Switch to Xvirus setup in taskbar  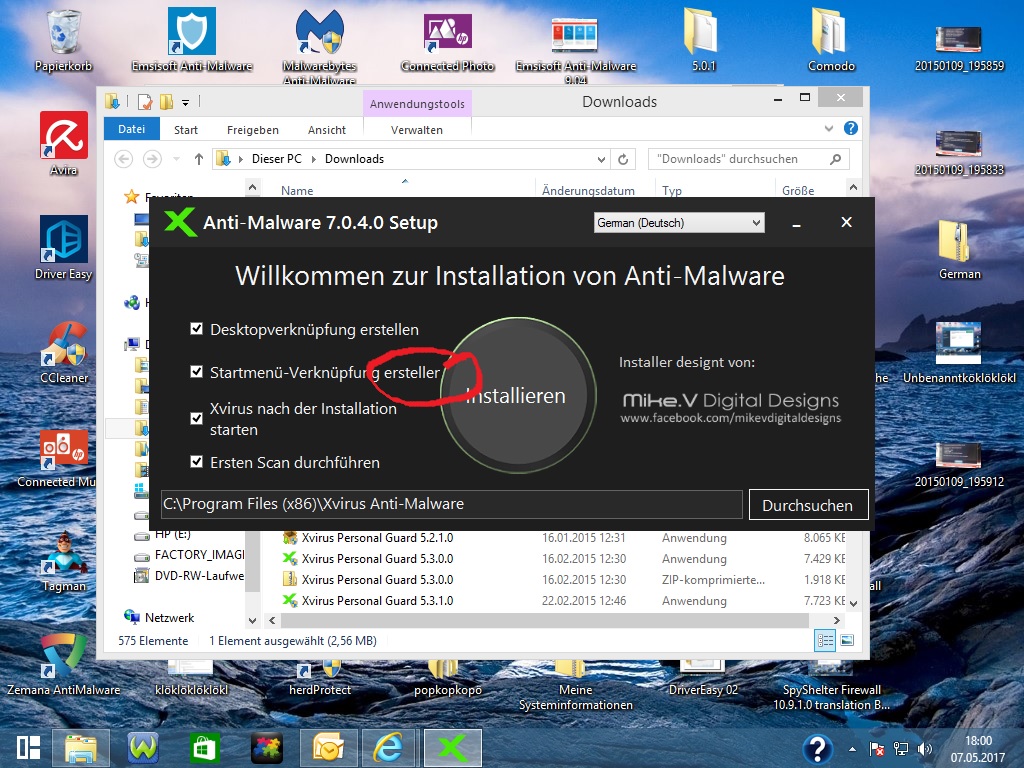(453, 748)
